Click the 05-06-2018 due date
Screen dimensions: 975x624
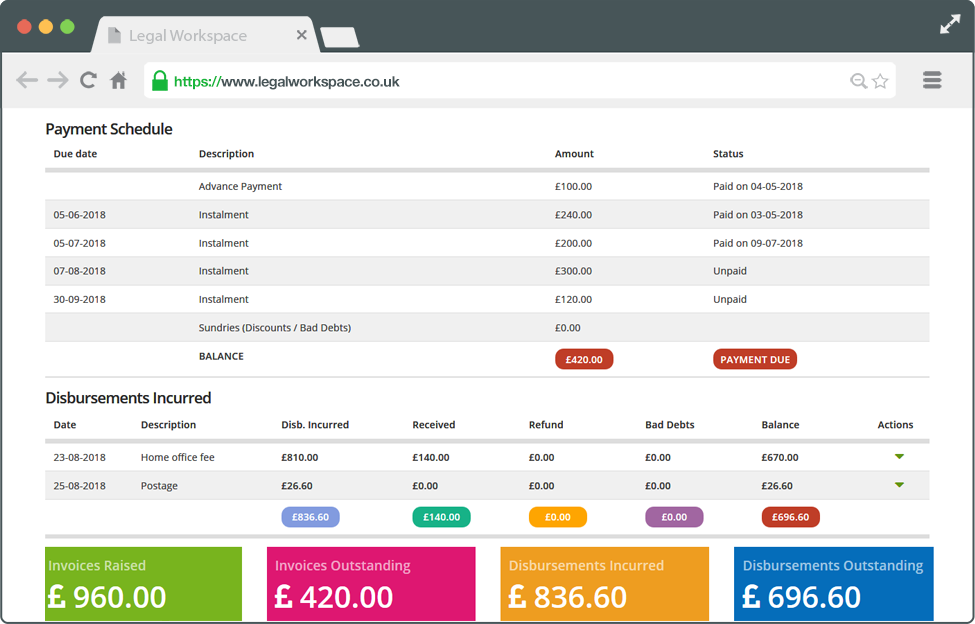click(x=80, y=215)
